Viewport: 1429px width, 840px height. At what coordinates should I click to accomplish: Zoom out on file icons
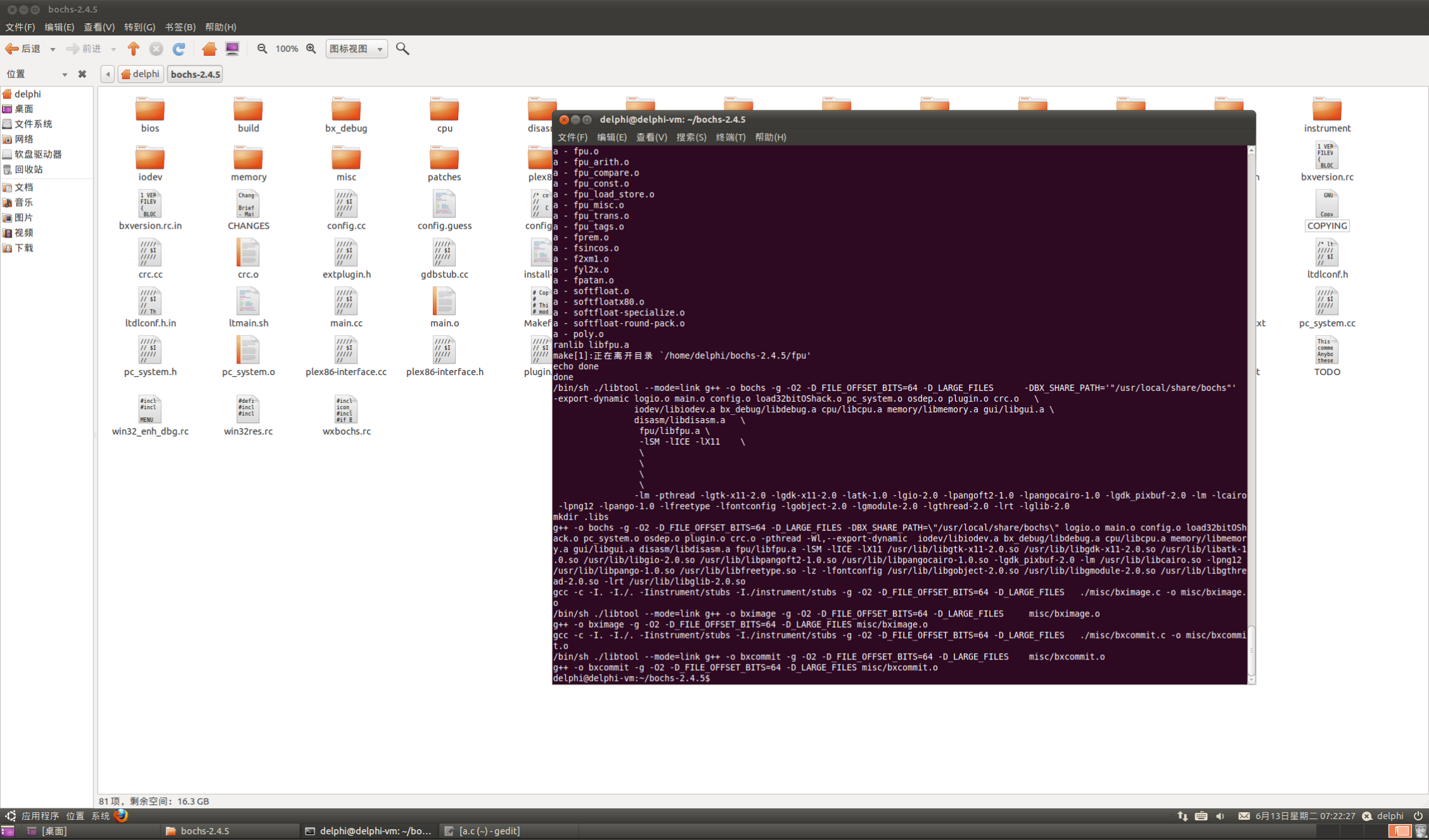pos(262,49)
